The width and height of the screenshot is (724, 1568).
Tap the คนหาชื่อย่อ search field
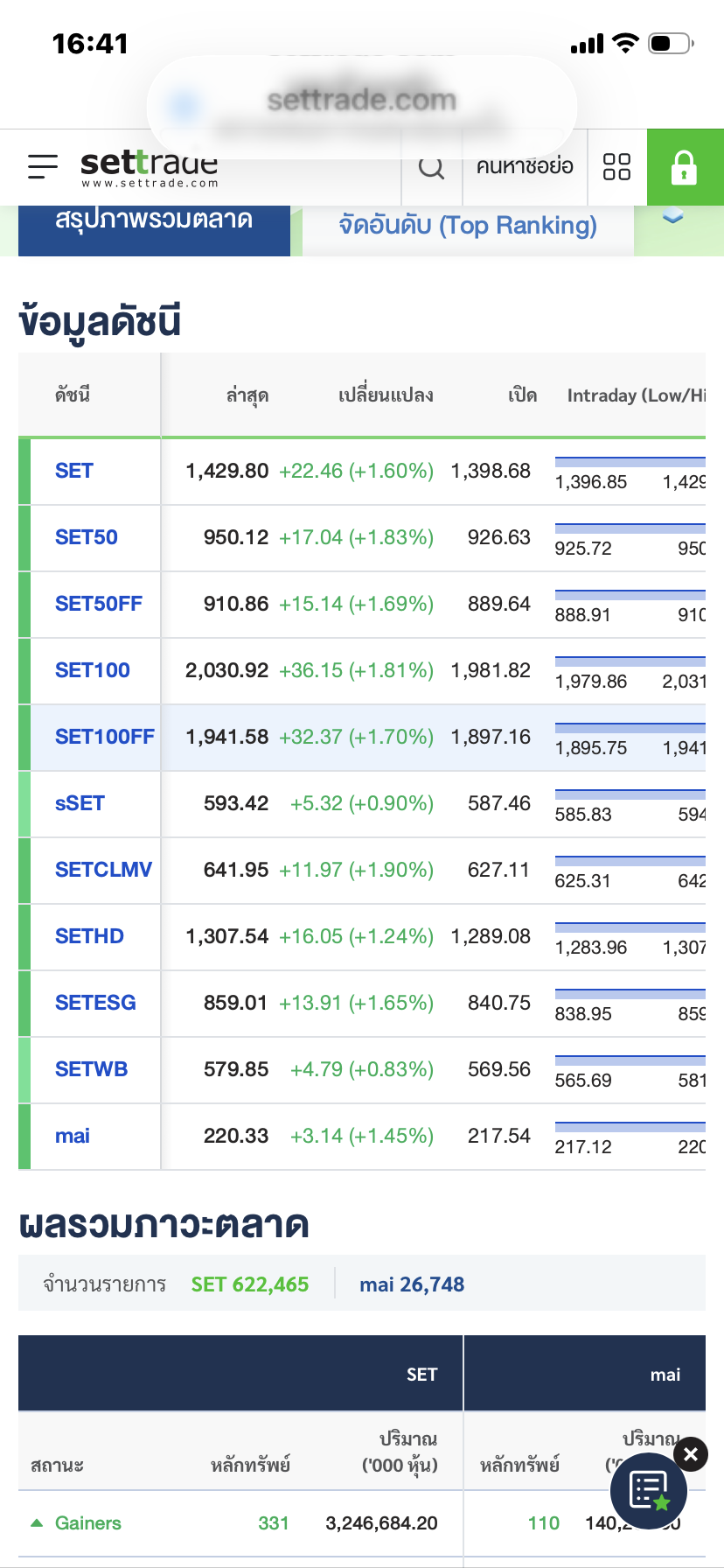click(525, 166)
